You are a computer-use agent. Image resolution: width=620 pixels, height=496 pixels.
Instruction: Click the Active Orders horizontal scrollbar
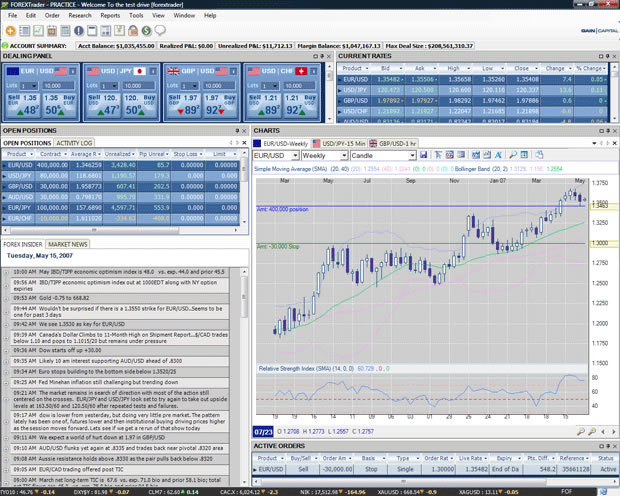click(403, 481)
